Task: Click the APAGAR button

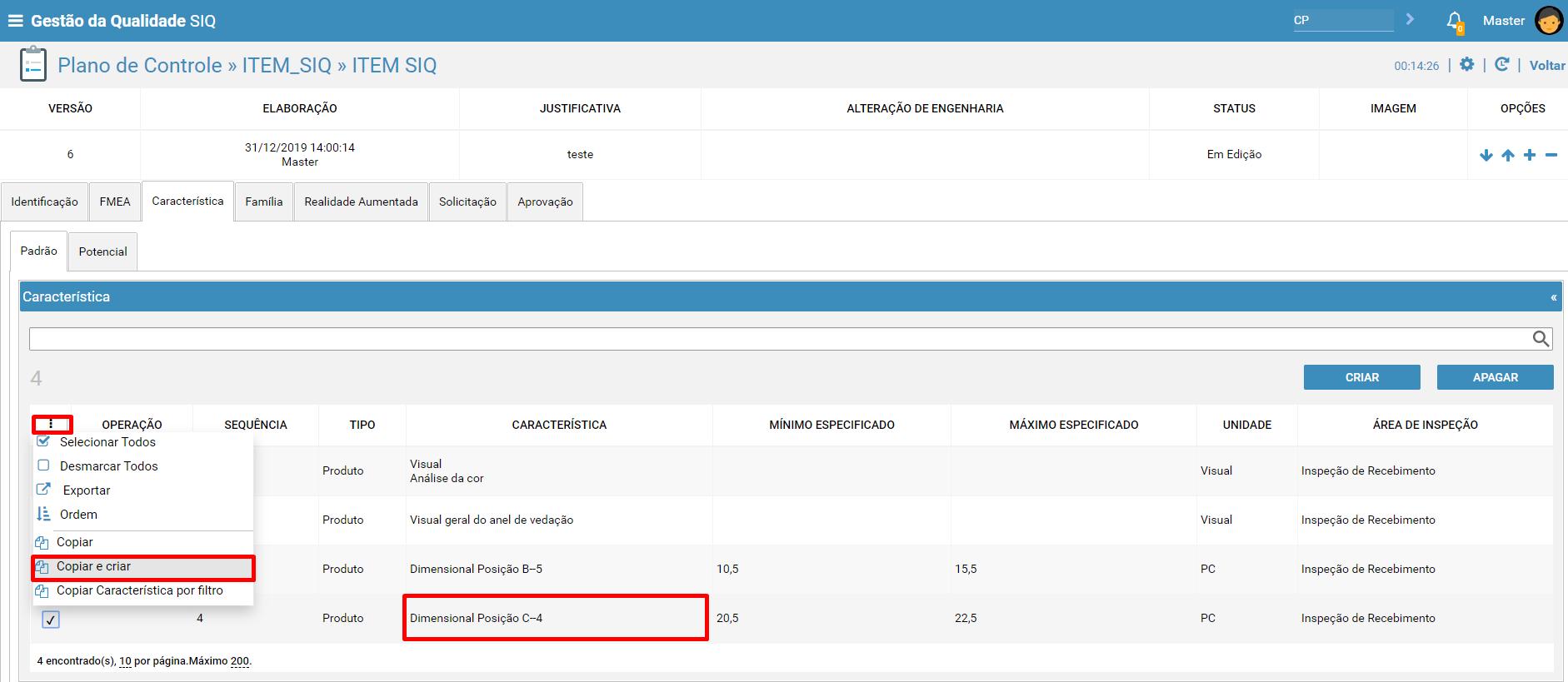Action: [1496, 377]
